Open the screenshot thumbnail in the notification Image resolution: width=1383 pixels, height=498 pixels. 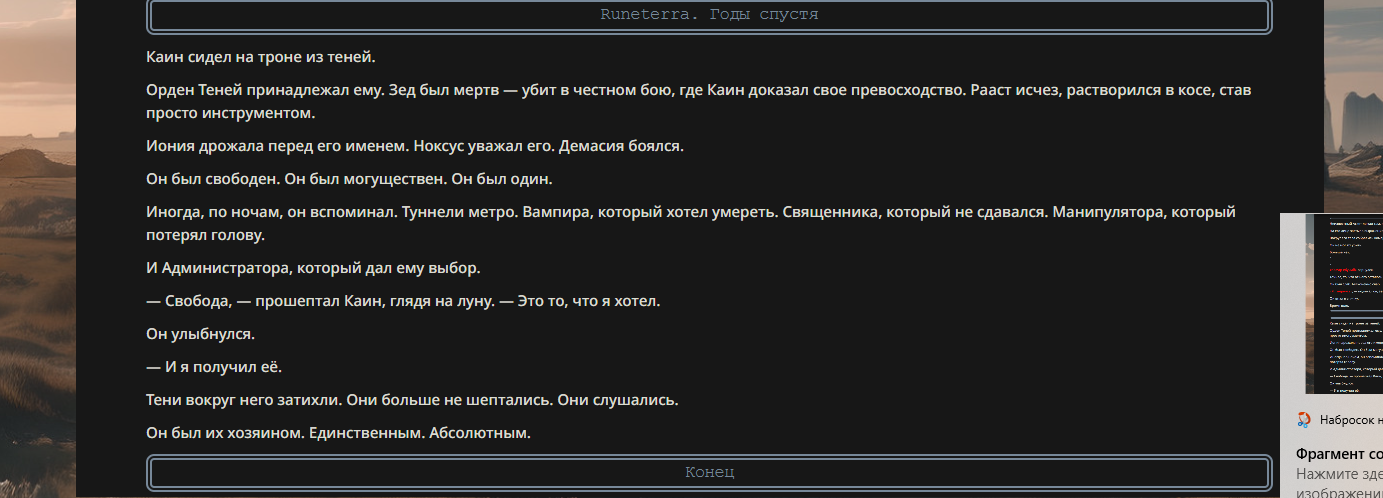click(1344, 304)
